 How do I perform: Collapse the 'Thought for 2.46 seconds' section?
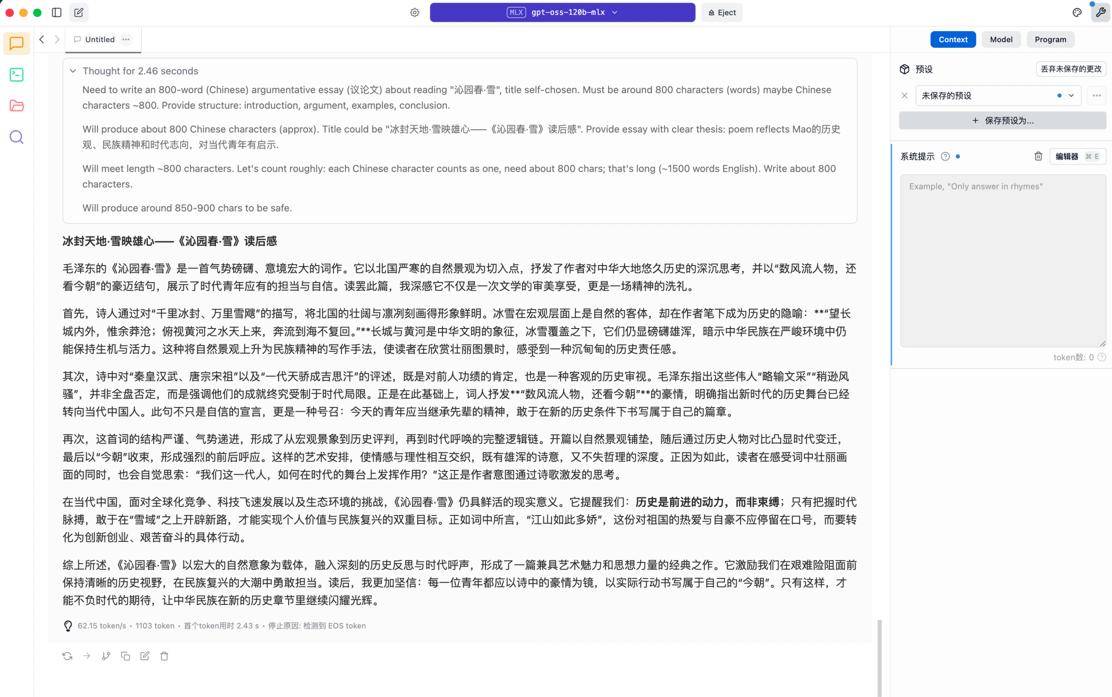(73, 71)
